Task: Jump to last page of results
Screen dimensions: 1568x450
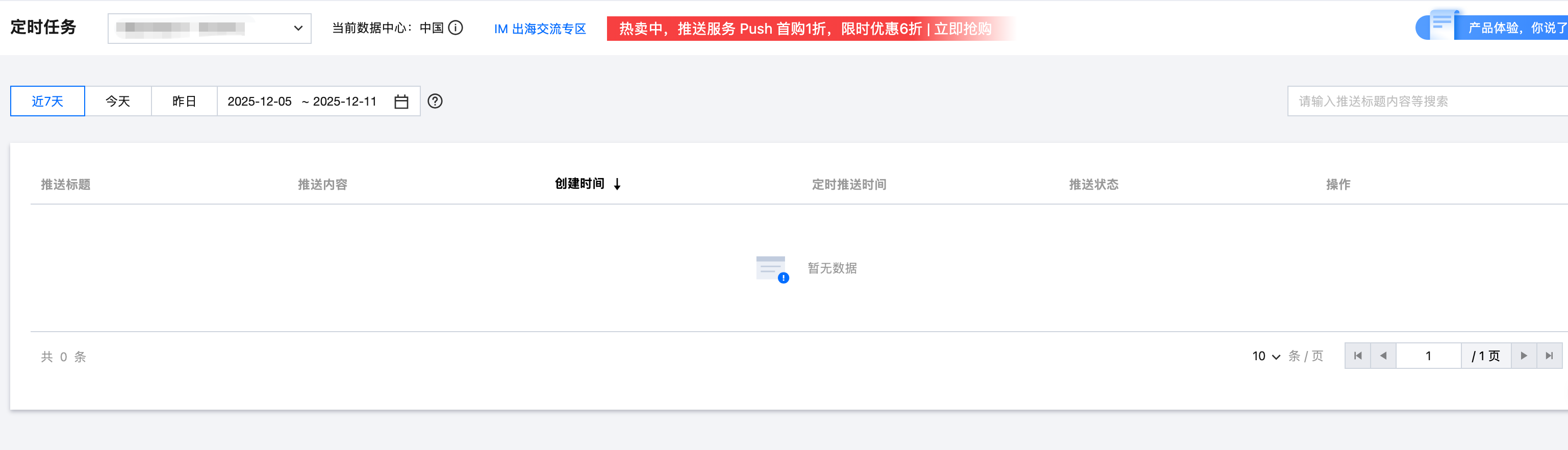Action: click(1549, 356)
